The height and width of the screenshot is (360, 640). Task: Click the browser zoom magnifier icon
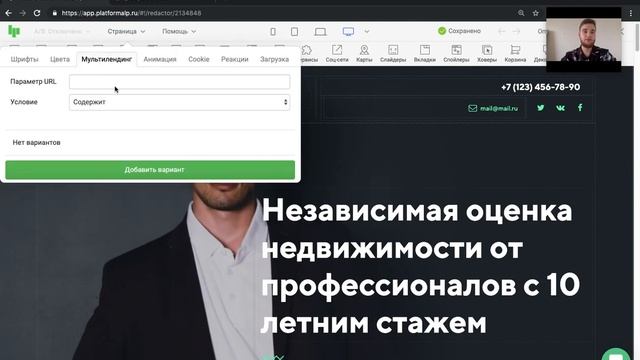click(x=521, y=13)
